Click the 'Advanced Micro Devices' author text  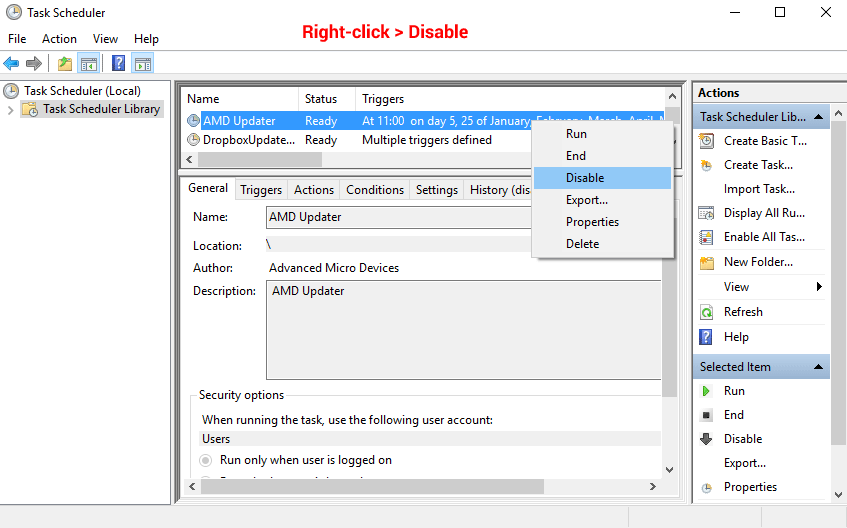click(334, 268)
